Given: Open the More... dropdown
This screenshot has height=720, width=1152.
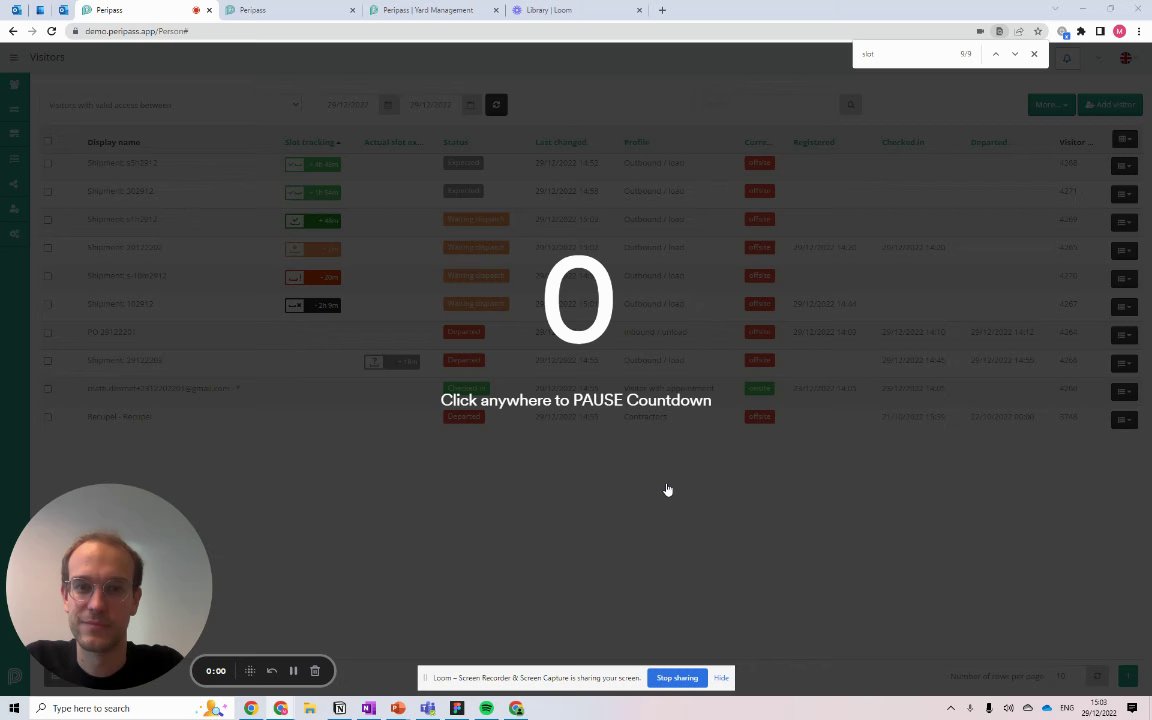Looking at the screenshot, I should pos(1051,105).
